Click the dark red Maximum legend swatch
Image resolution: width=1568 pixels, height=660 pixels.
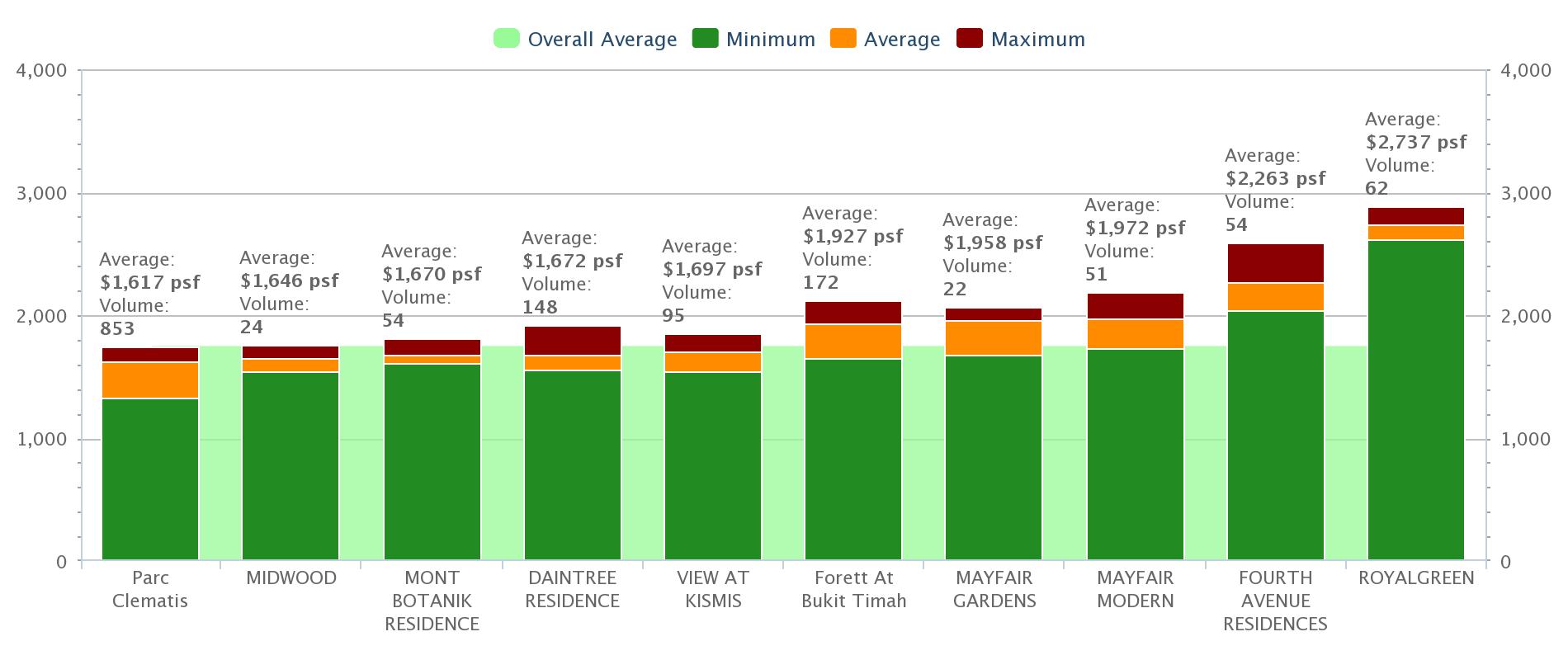point(970,39)
